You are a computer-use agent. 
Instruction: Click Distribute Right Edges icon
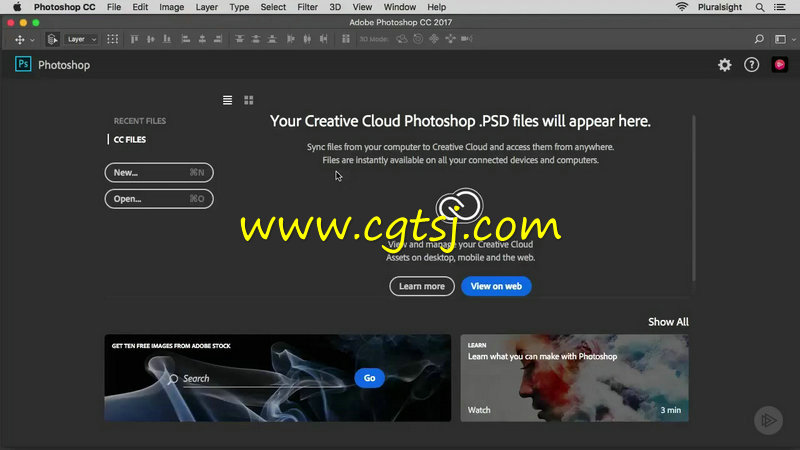323,39
